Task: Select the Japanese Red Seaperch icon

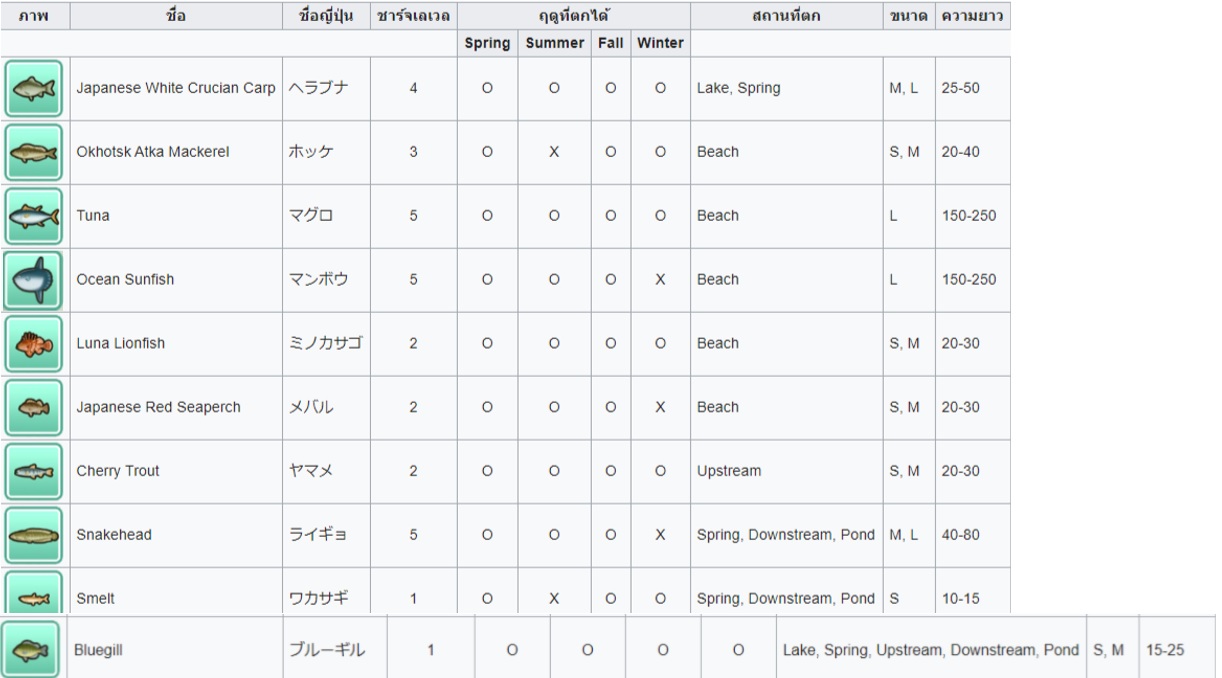Action: pos(33,408)
